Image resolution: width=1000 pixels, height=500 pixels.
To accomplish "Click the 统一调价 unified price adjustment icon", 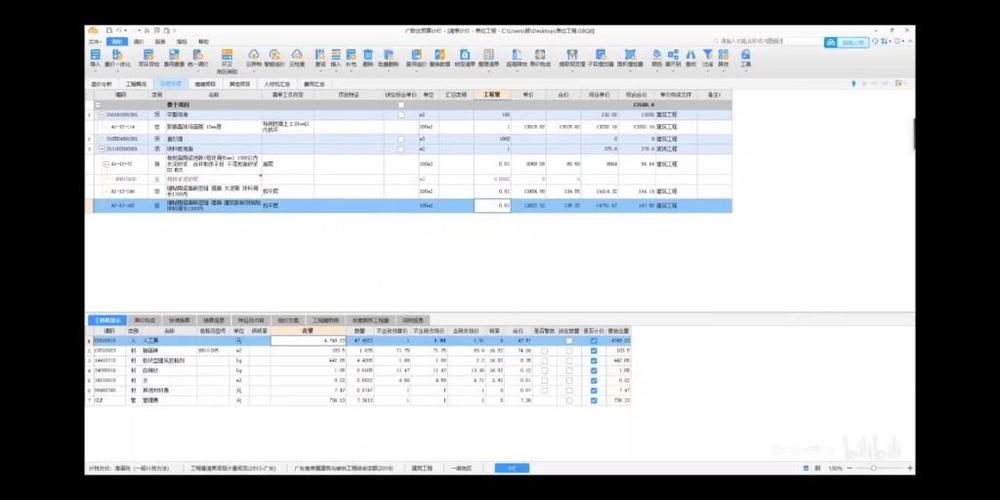I will (x=198, y=58).
